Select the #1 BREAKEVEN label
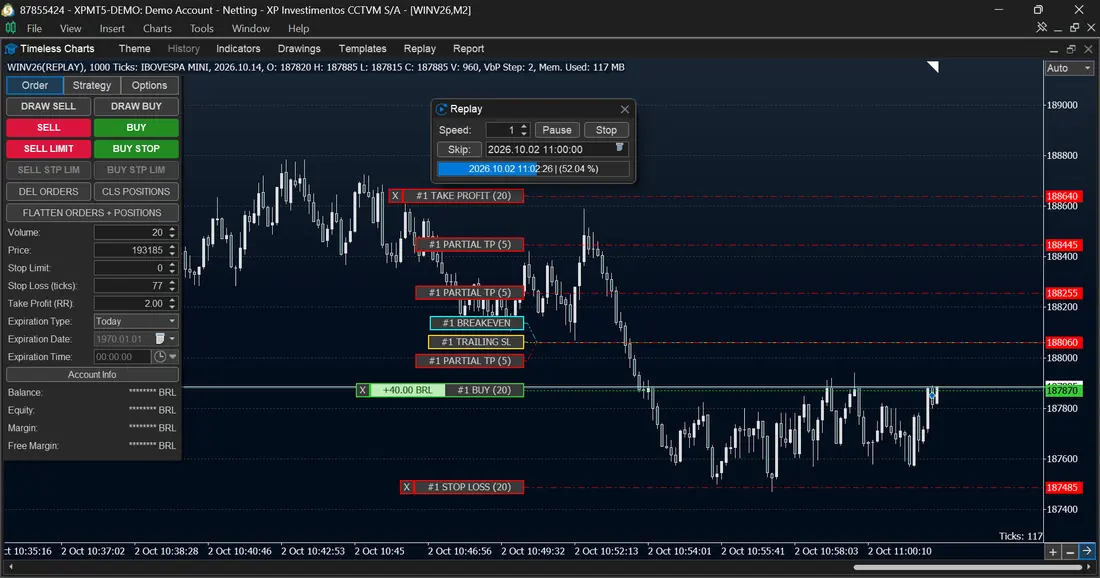 point(476,323)
